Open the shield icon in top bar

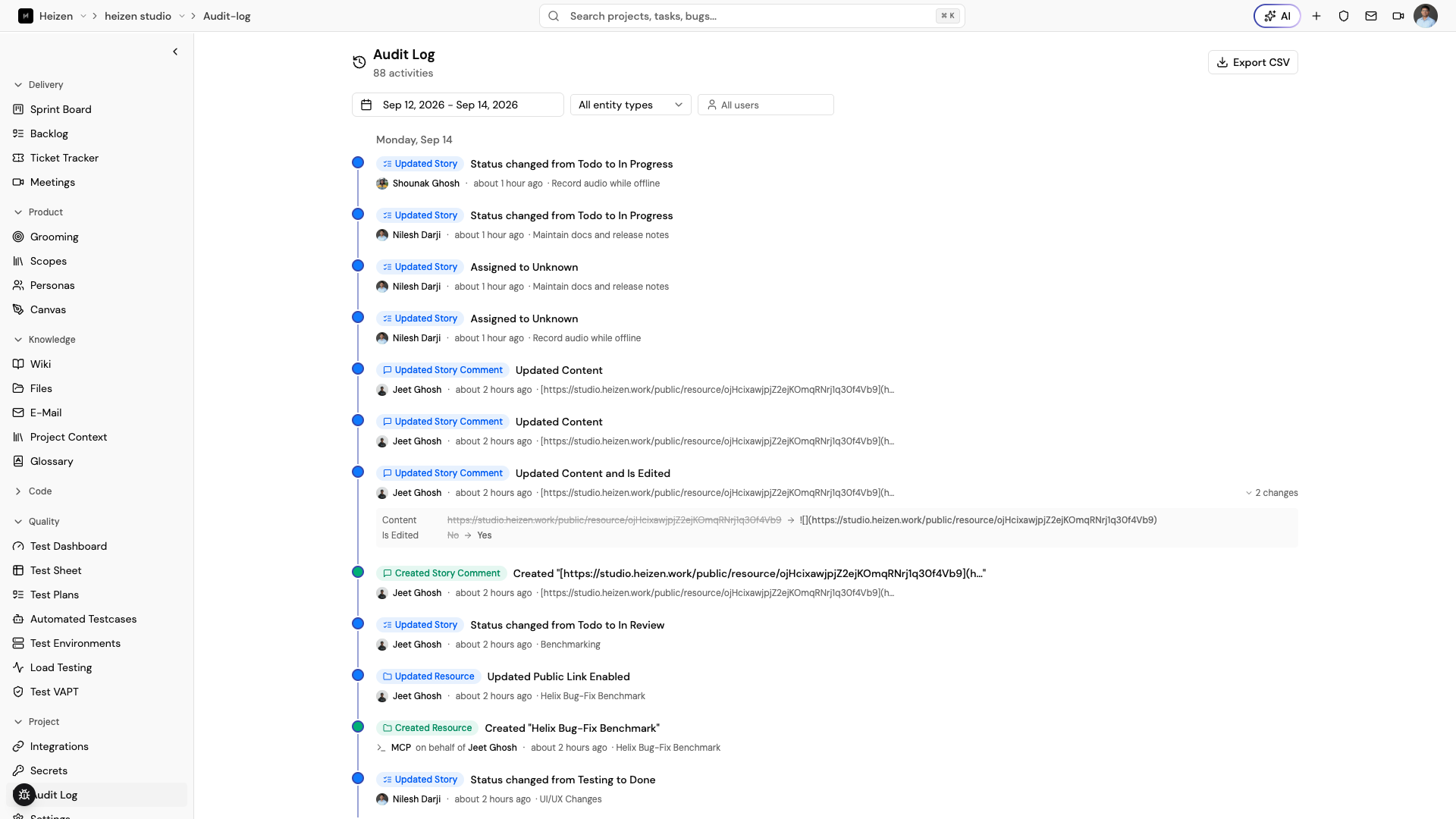tap(1344, 16)
